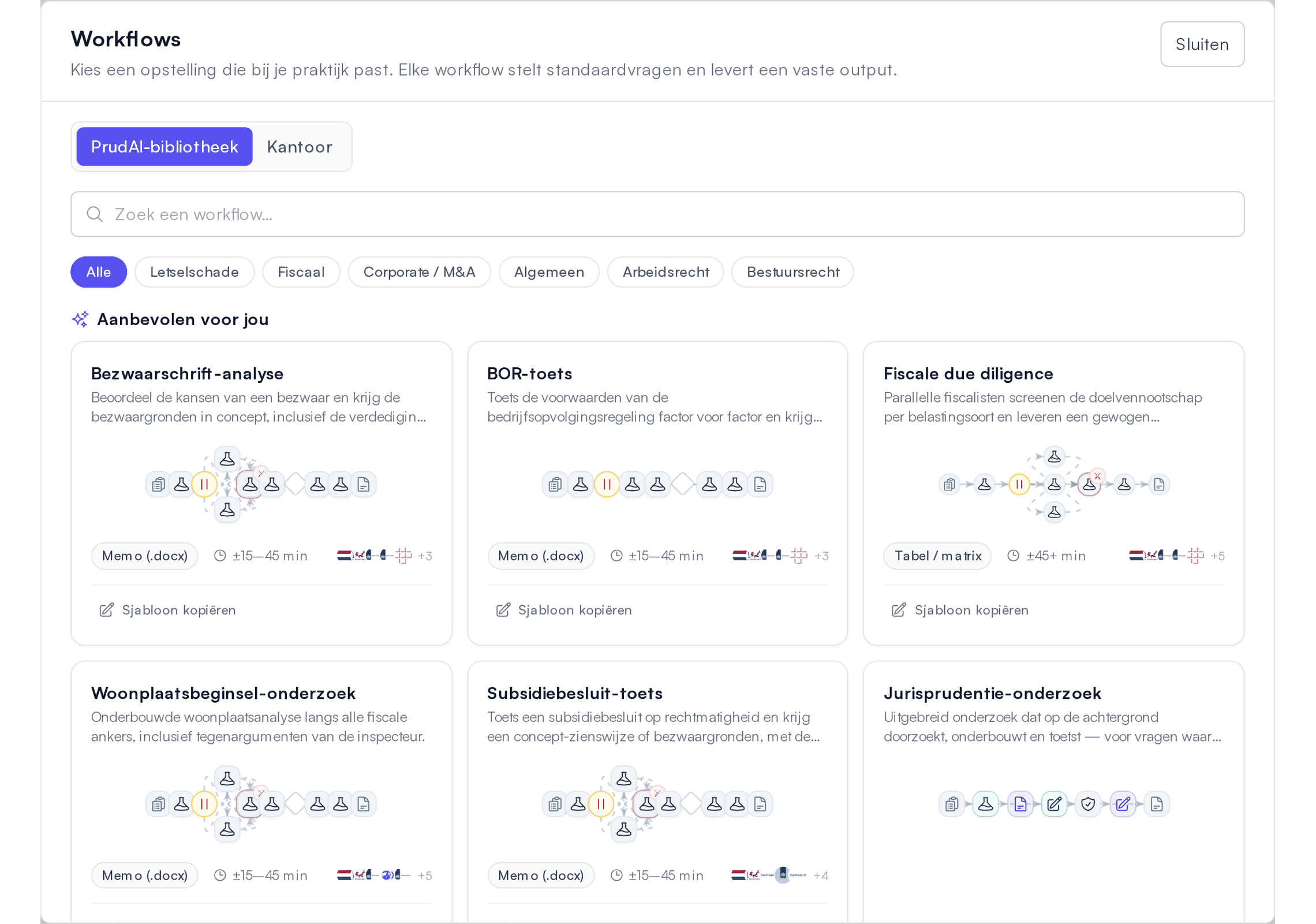This screenshot has height=924, width=1316.
Task: Click the 'Memo (.docx)' tag on BOR-toets
Action: 541,556
